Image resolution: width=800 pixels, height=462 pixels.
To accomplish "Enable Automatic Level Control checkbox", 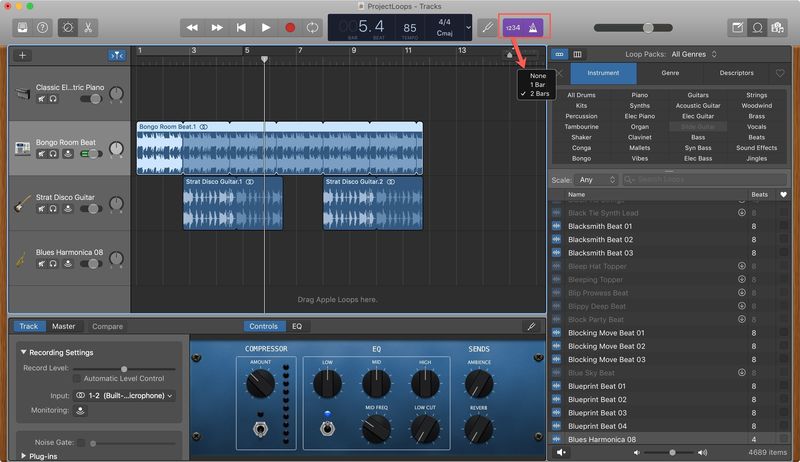I will [x=77, y=378].
